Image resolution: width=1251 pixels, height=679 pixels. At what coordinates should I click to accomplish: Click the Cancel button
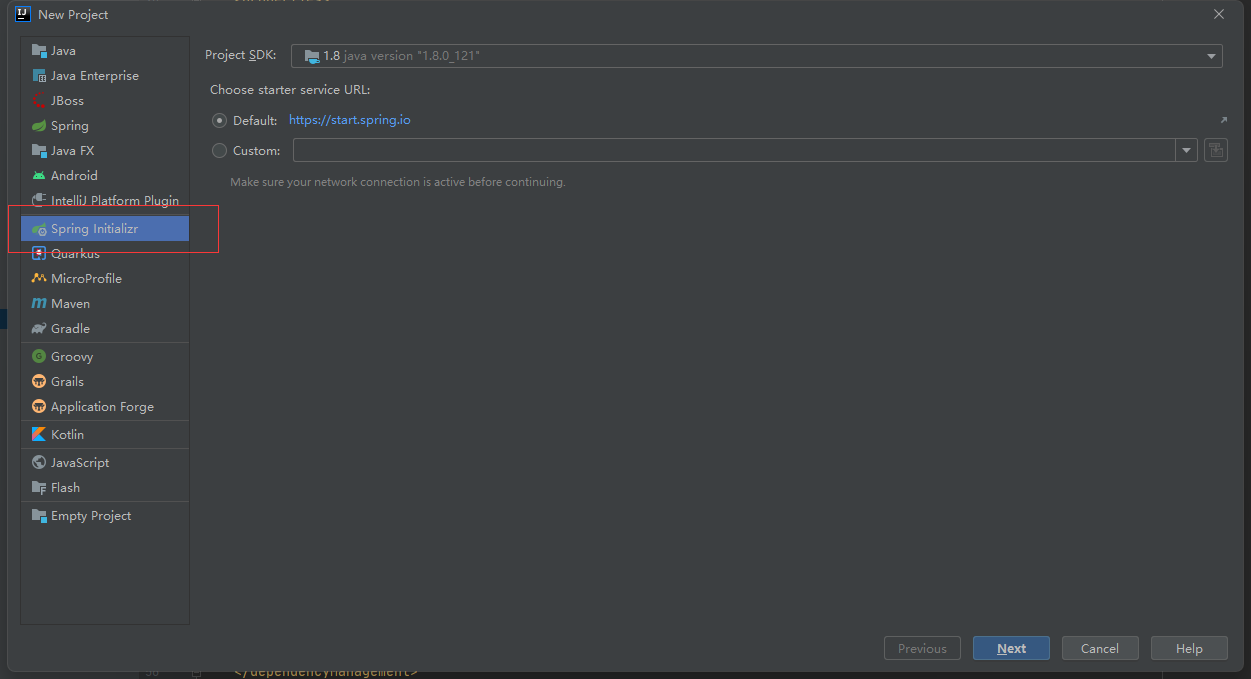1100,648
